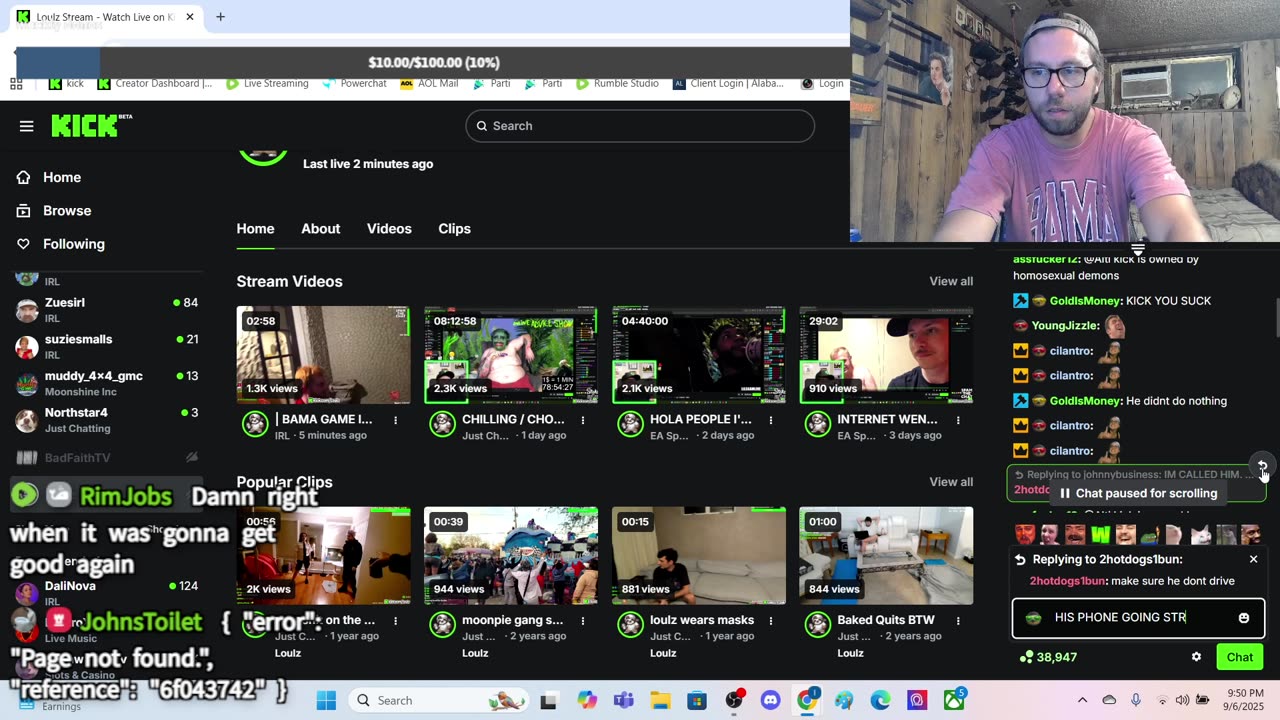
Task: Play the INTERNET WEN... video thumbnail
Action: click(886, 355)
